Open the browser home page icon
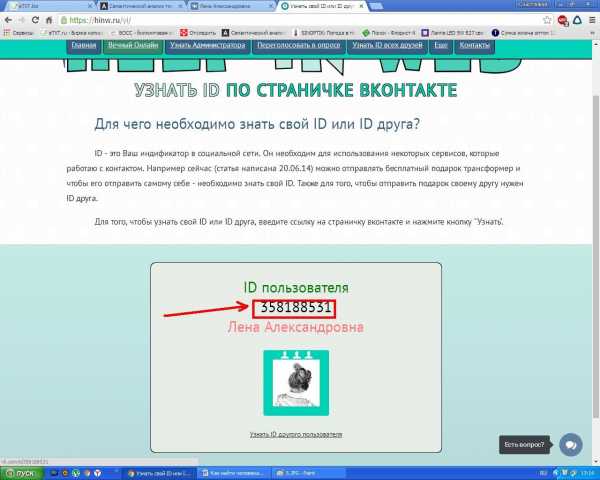 49,20
